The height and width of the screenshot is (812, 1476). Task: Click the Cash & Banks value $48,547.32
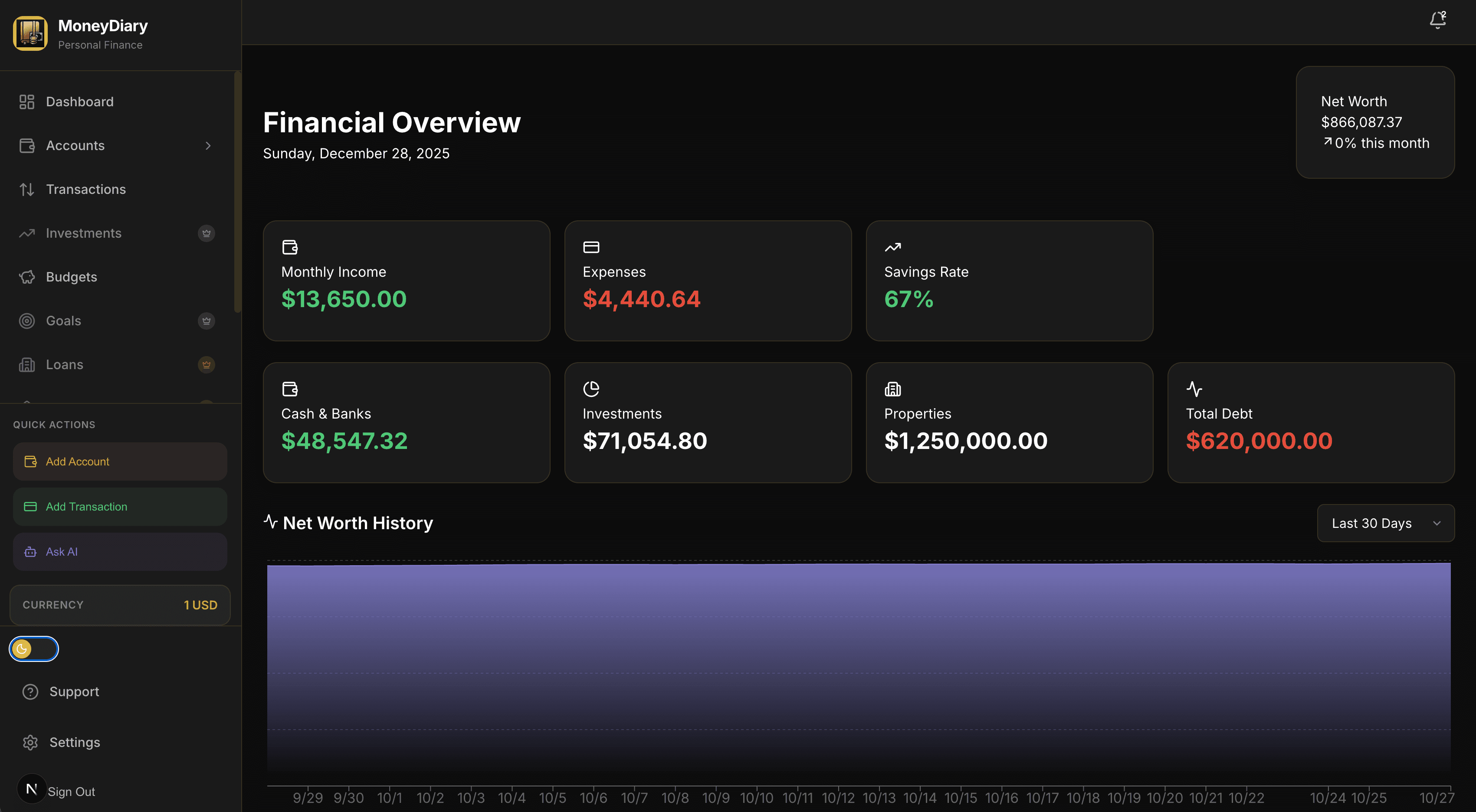[344, 441]
